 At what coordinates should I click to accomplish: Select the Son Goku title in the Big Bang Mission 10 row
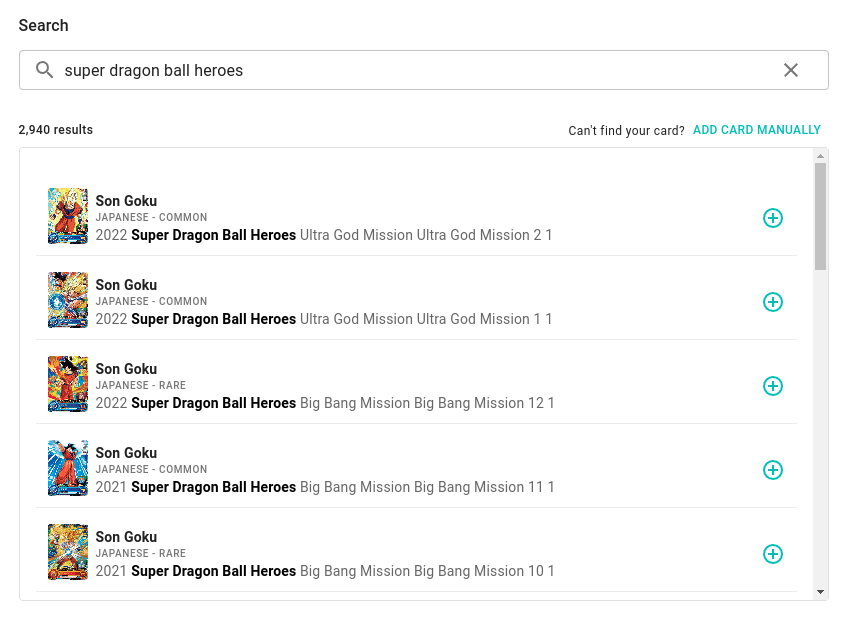[126, 537]
